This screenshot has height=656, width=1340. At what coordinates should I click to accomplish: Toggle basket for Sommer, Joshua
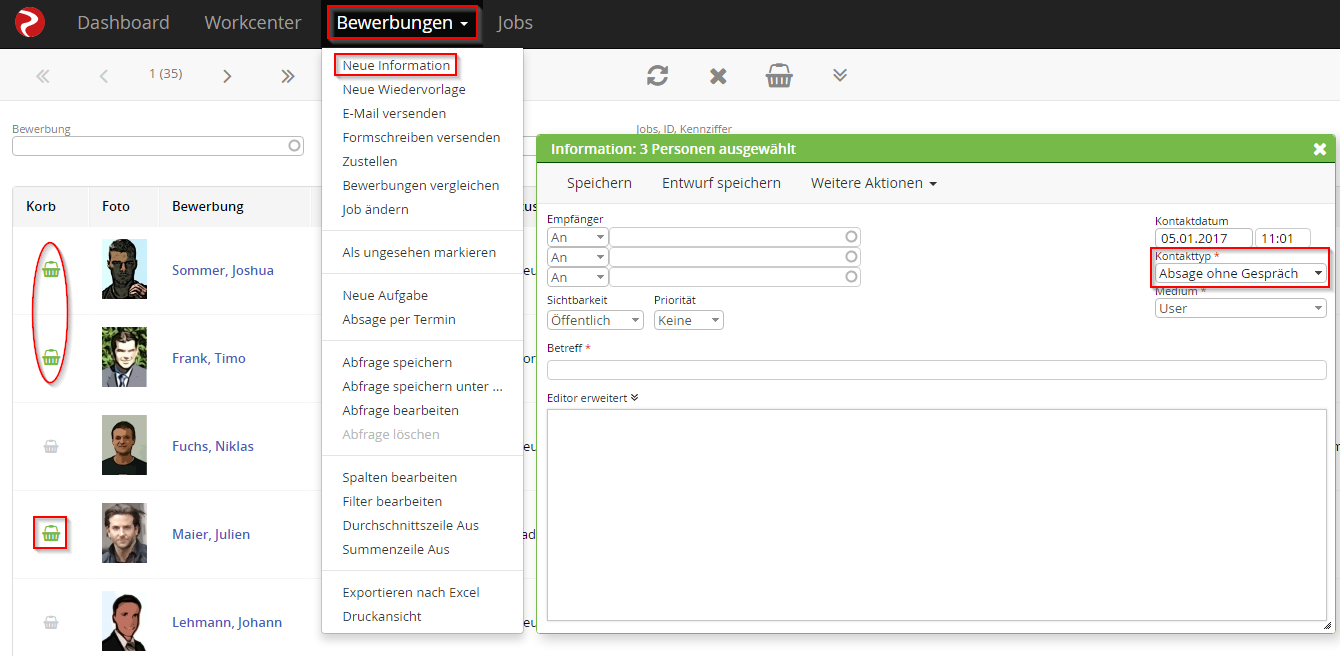point(51,269)
